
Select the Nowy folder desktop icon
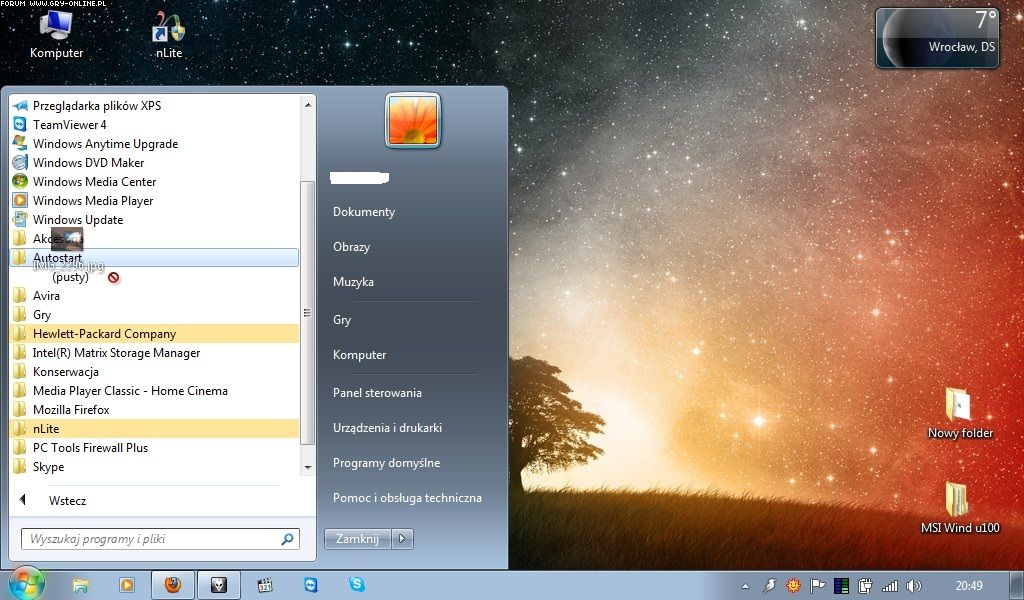coord(960,414)
